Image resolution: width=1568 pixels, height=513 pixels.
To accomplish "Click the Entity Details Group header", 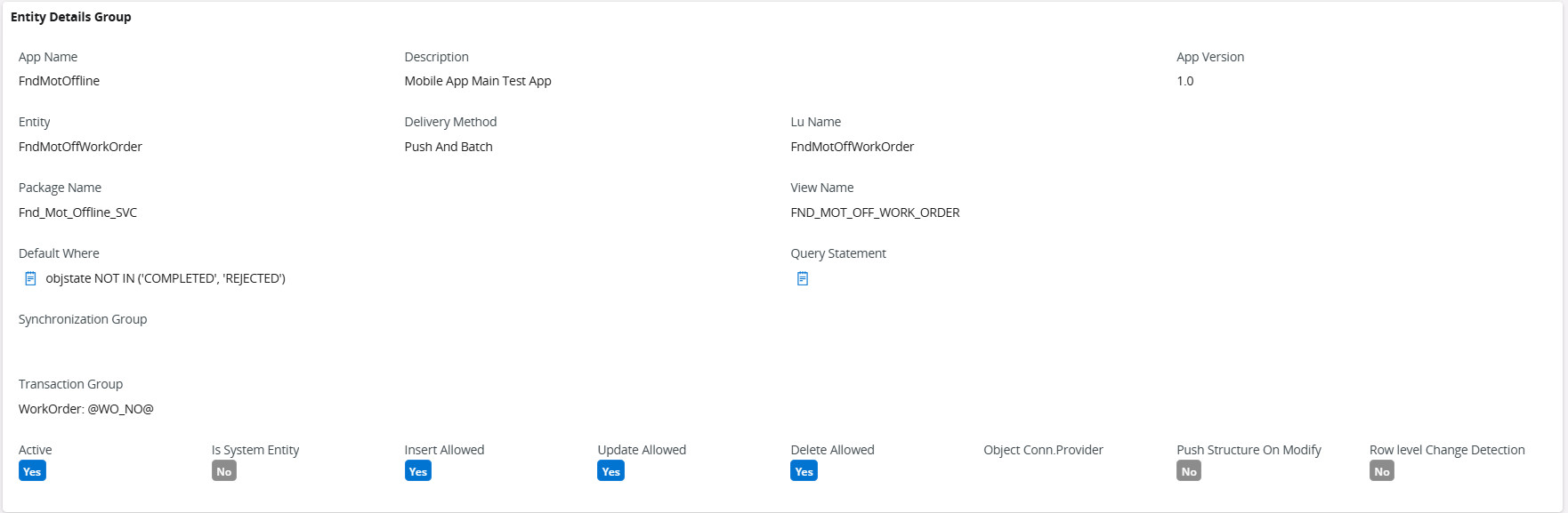I will (x=71, y=17).
